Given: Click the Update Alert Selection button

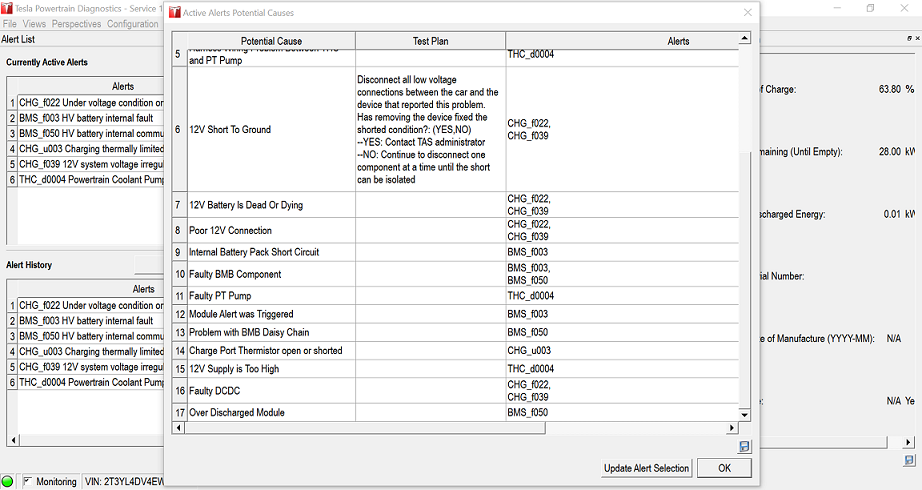Looking at the screenshot, I should pos(647,468).
